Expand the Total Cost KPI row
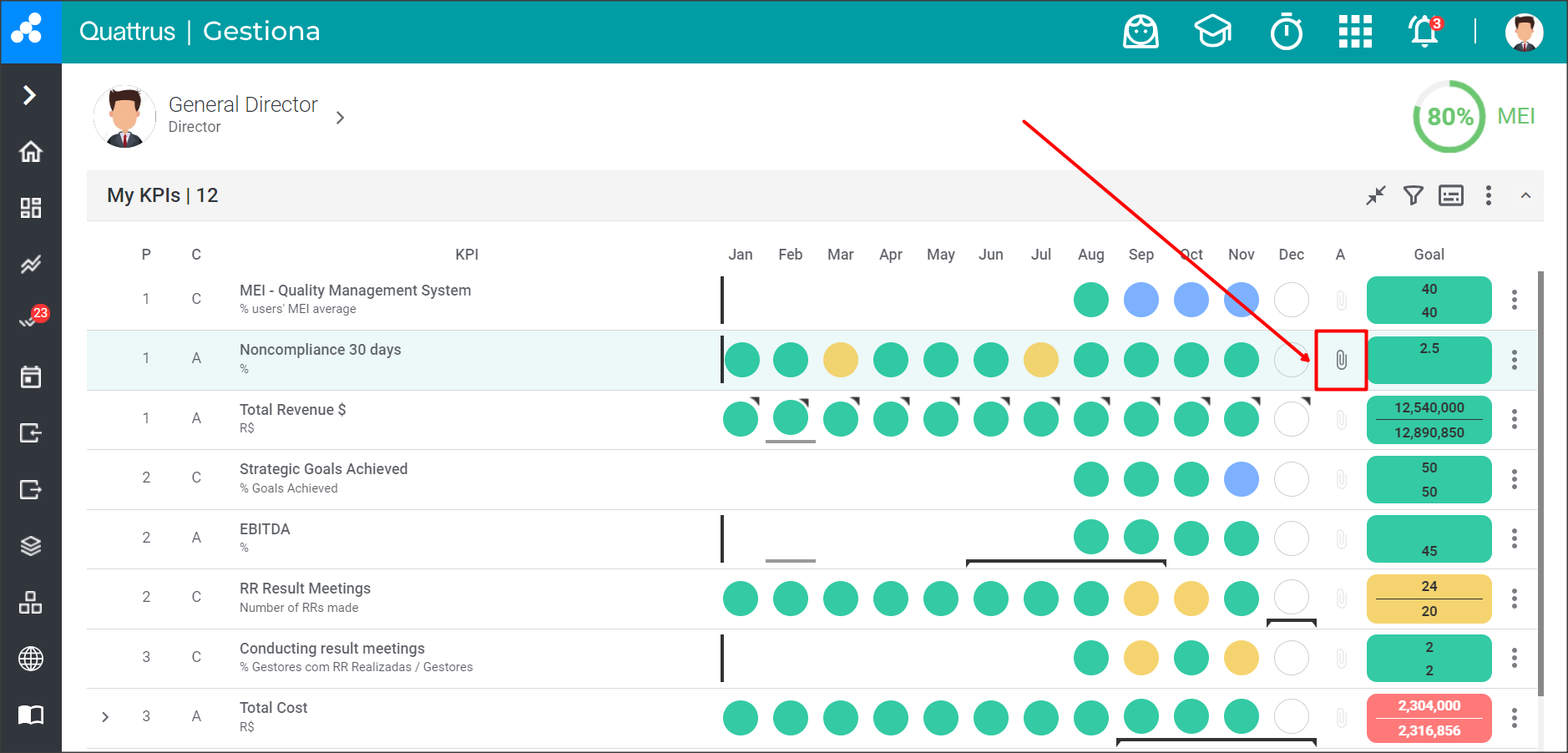1568x753 pixels. tap(105, 717)
